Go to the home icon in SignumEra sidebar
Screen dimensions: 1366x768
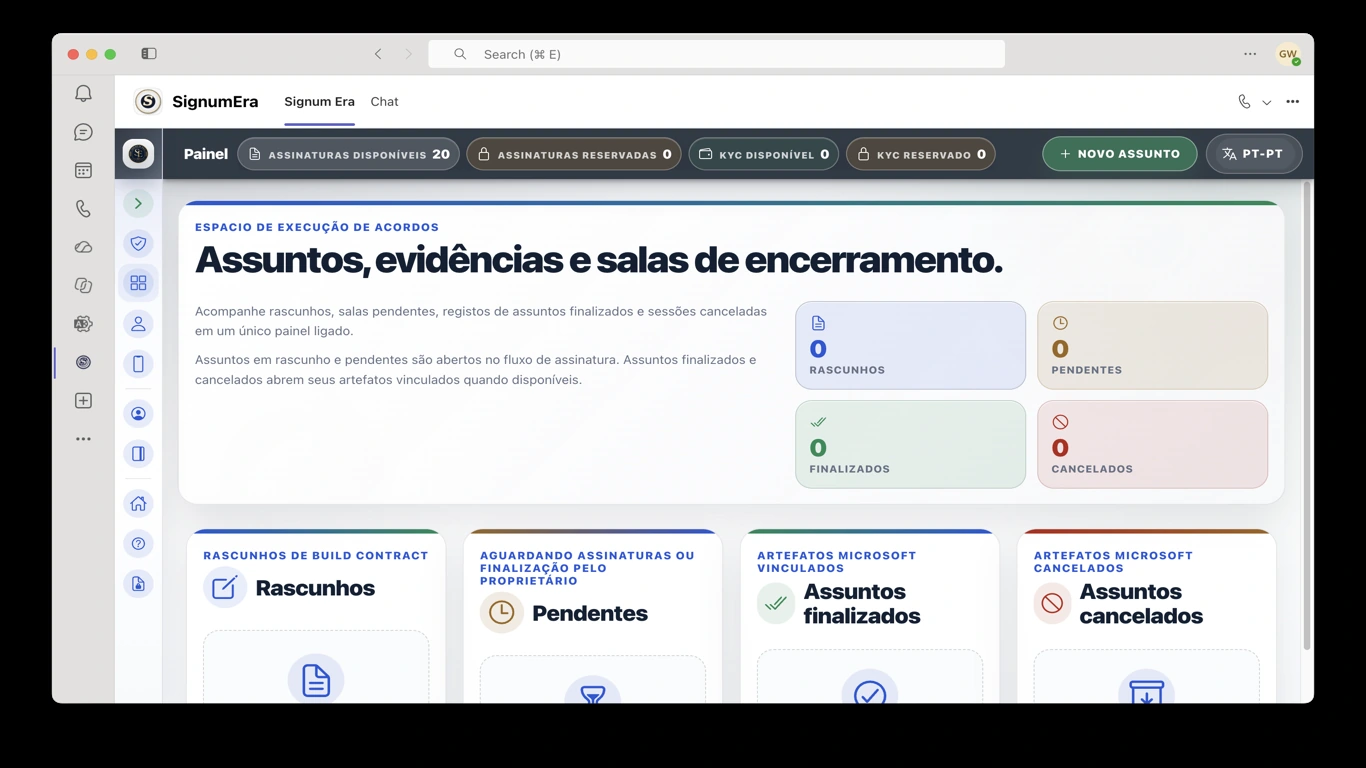(x=138, y=504)
